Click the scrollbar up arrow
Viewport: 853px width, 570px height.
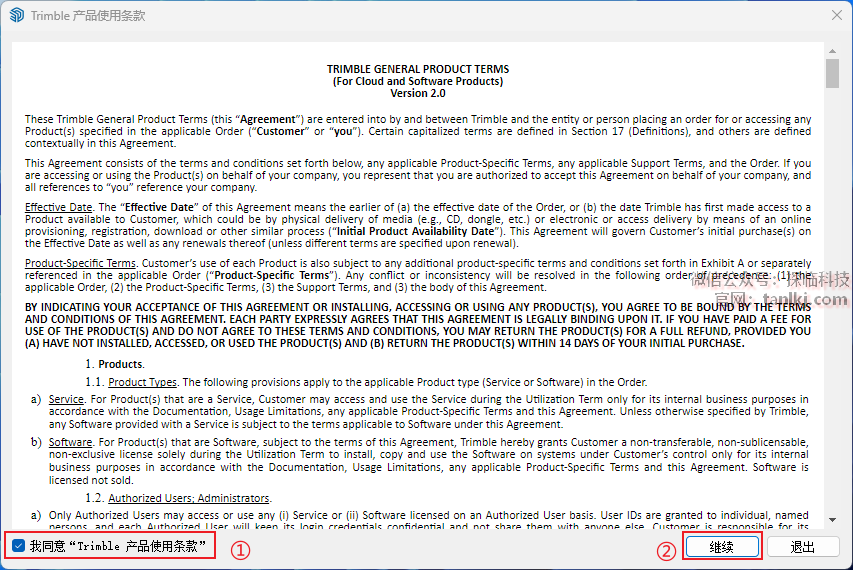point(832,51)
